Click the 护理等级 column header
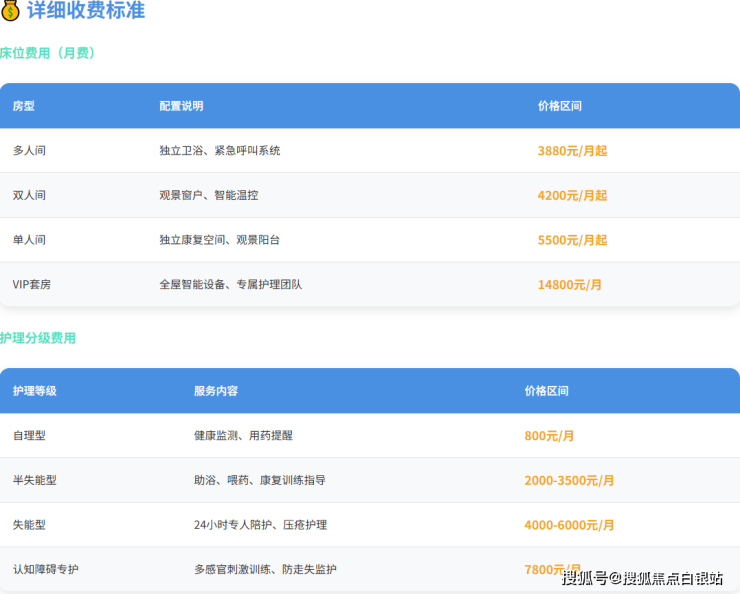Viewport: 740px width, 594px height. click(x=35, y=391)
